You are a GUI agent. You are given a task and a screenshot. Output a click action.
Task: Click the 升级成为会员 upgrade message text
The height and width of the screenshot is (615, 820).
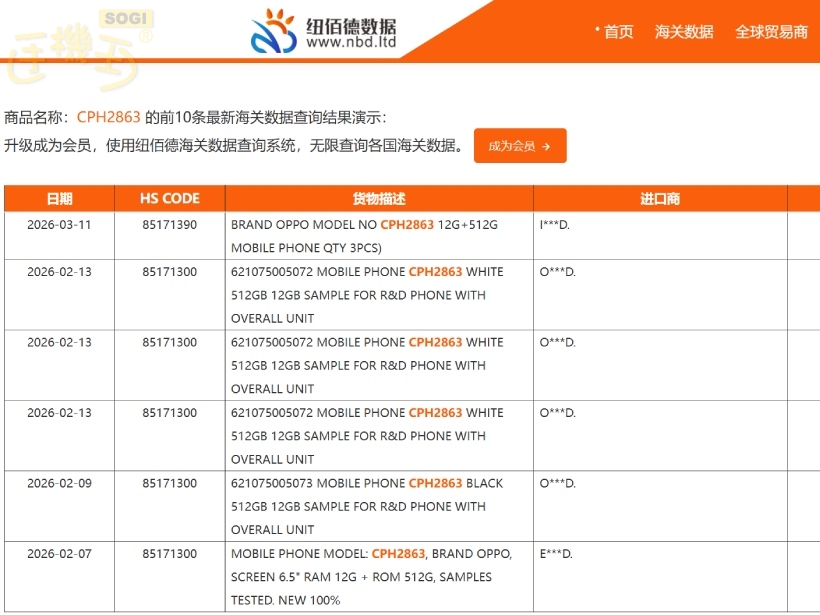(x=234, y=145)
